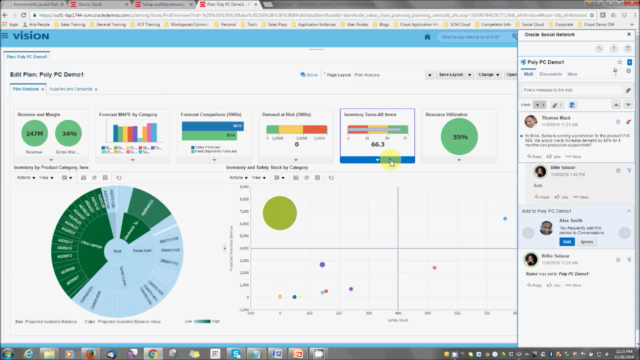Screen dimensions: 640x360
Task: Switch to the Supplies and Demands tab
Action: (x=71, y=89)
